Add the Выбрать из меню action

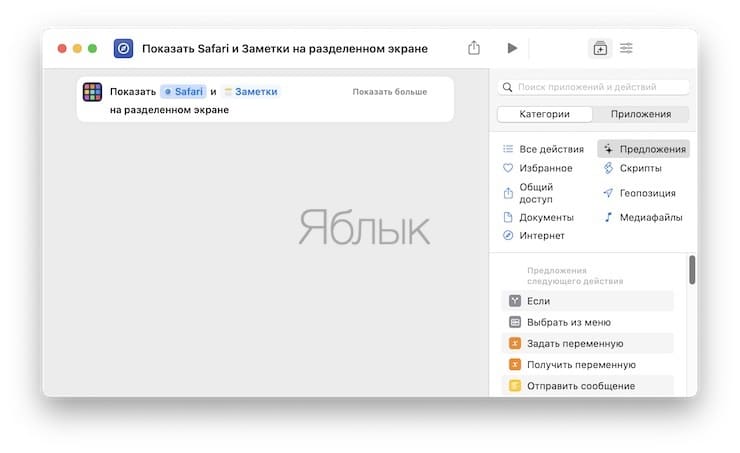pos(588,322)
